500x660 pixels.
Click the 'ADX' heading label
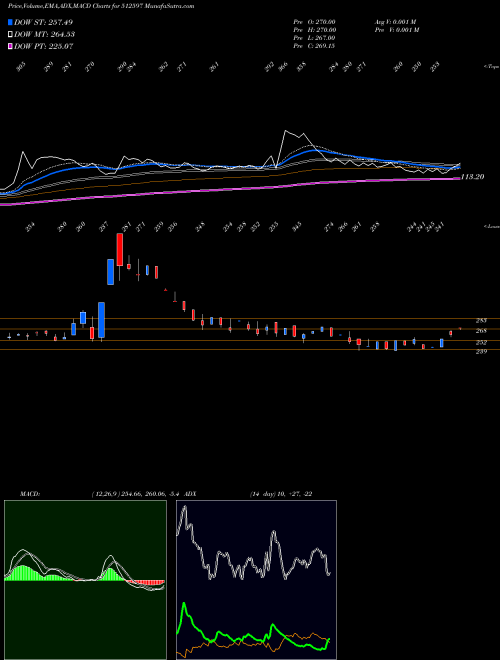pyautogui.click(x=190, y=494)
